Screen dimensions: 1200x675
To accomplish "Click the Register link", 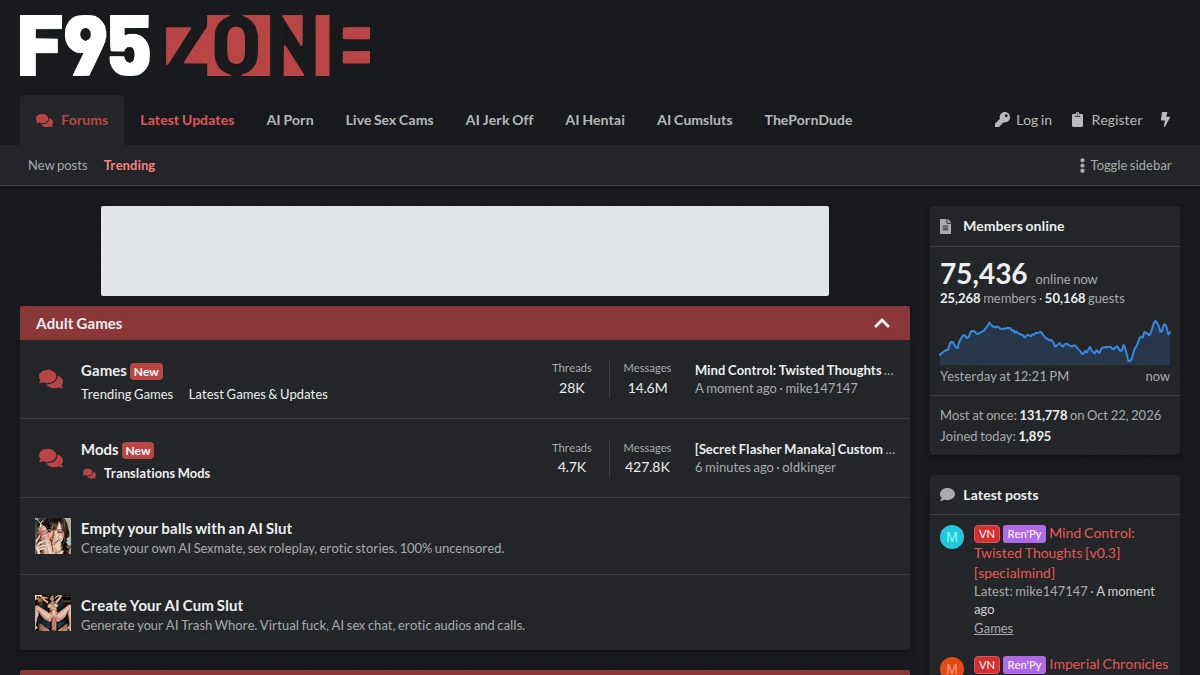I will [x=1106, y=120].
